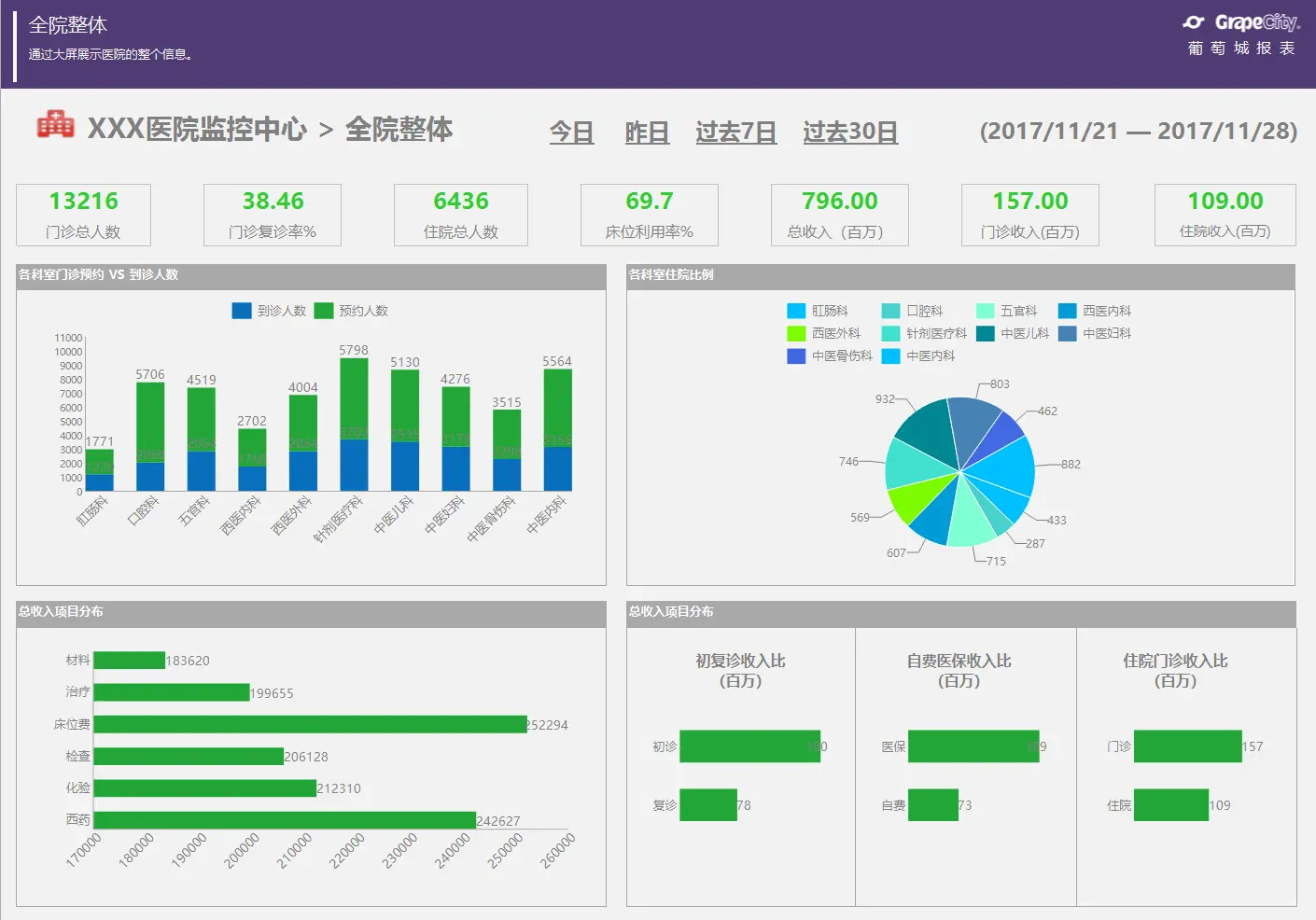Select the 昨日 time range link
The height and width of the screenshot is (920, 1316).
(647, 132)
